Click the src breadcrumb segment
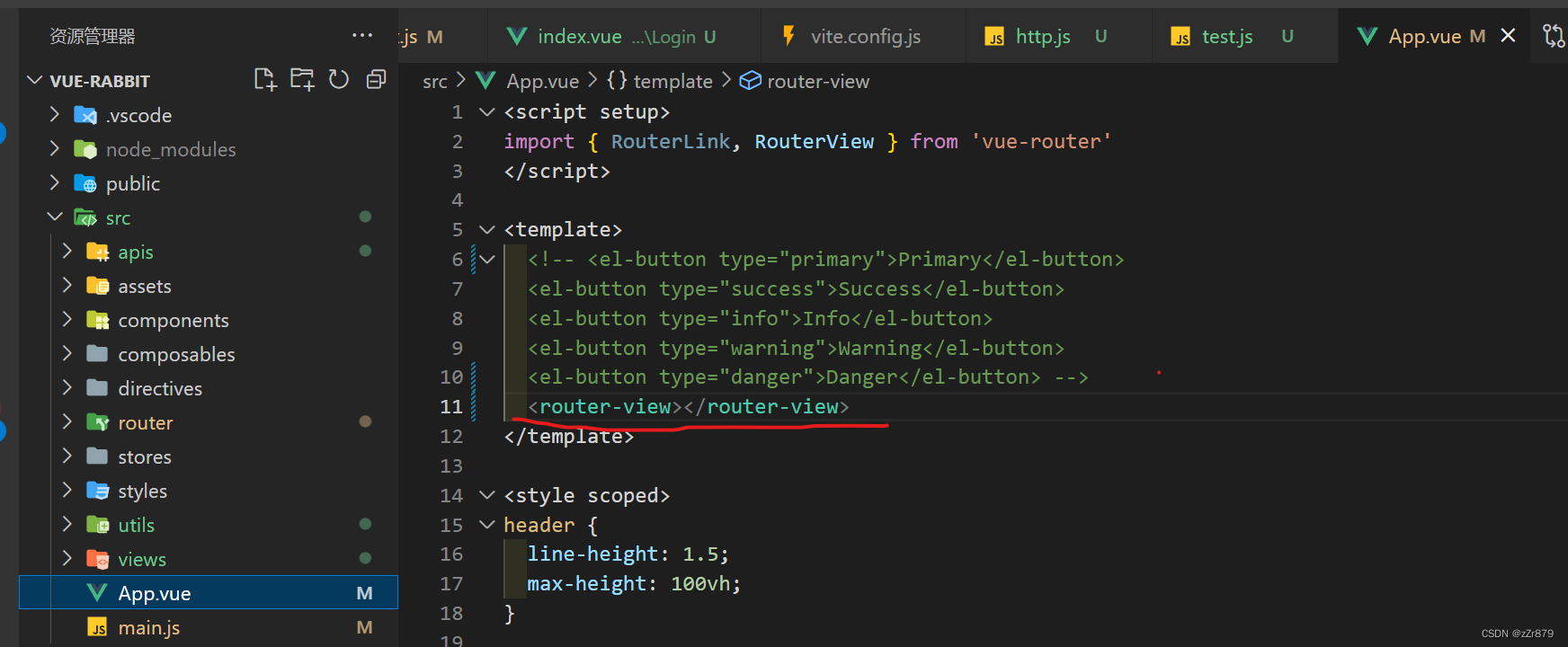Viewport: 1568px width, 647px height. tap(435, 81)
